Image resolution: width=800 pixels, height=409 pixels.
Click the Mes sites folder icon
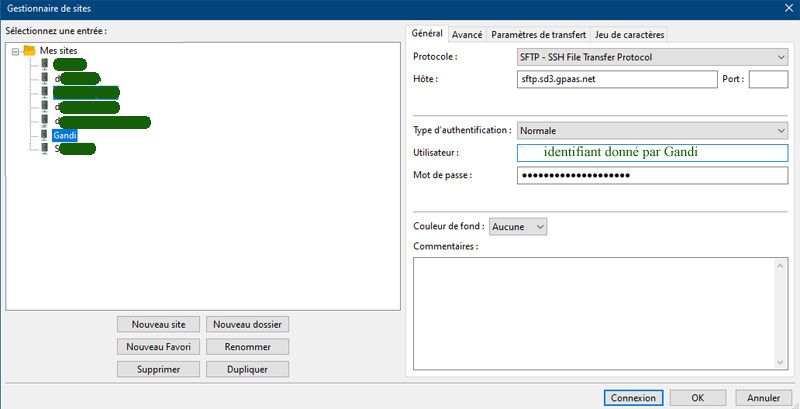[29, 50]
